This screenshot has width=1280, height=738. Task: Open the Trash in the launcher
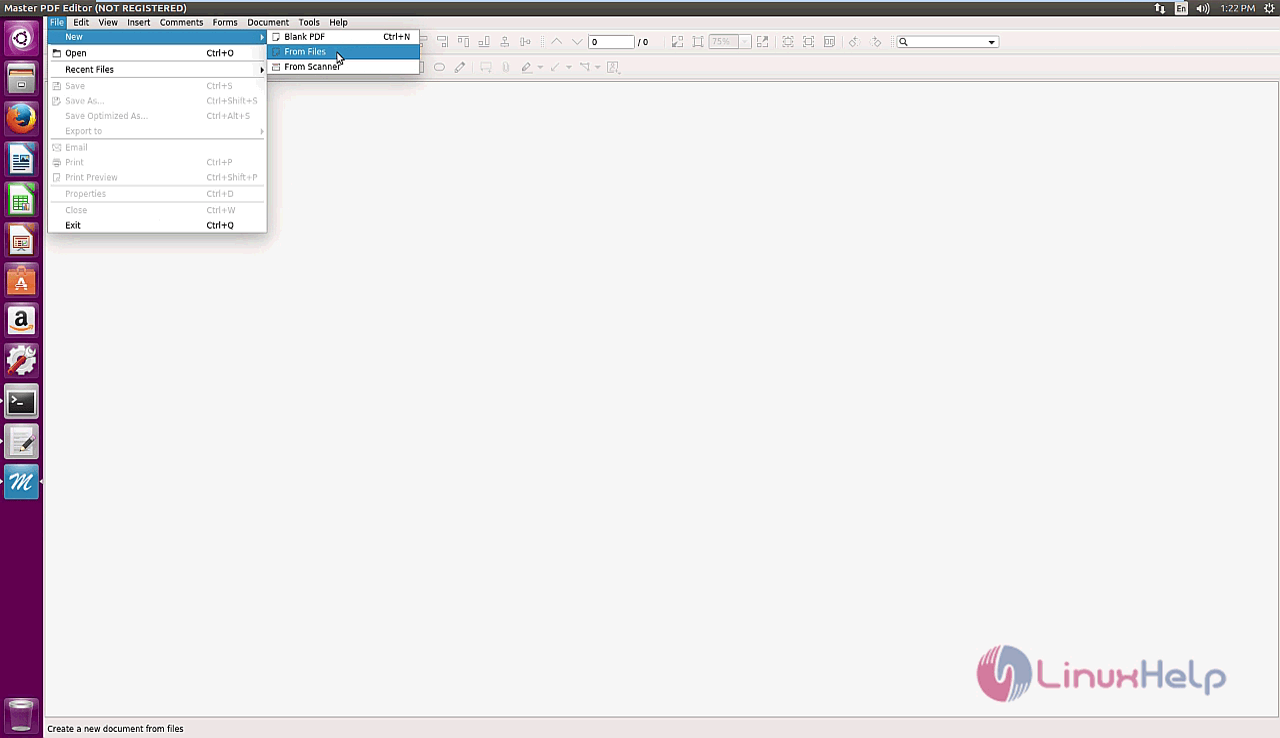tap(21, 715)
